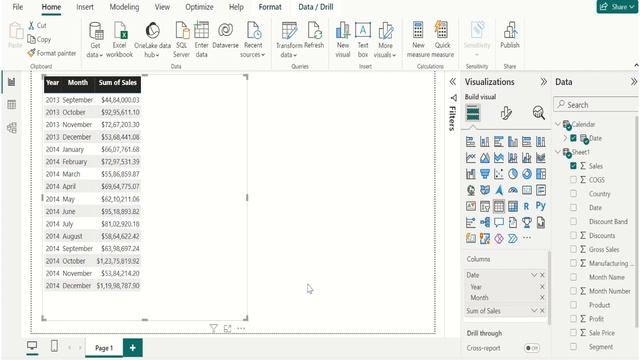Select the Python visual
This screenshot has width=640, height=360.
tap(540, 206)
